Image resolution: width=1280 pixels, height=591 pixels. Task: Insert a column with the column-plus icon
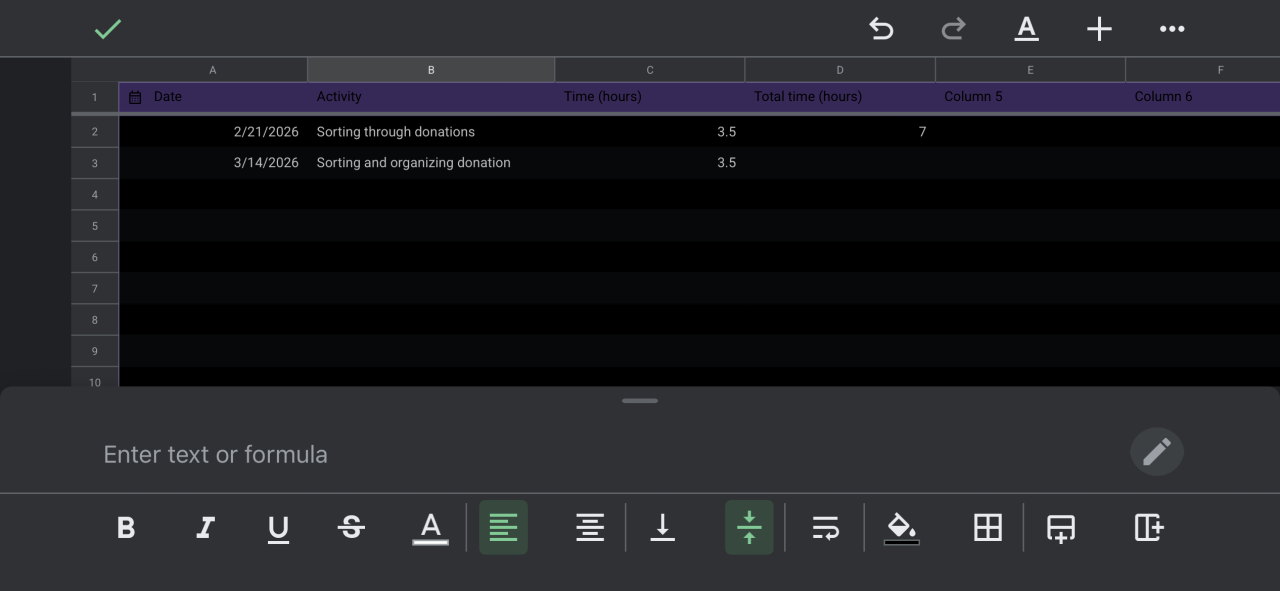[x=1148, y=527]
